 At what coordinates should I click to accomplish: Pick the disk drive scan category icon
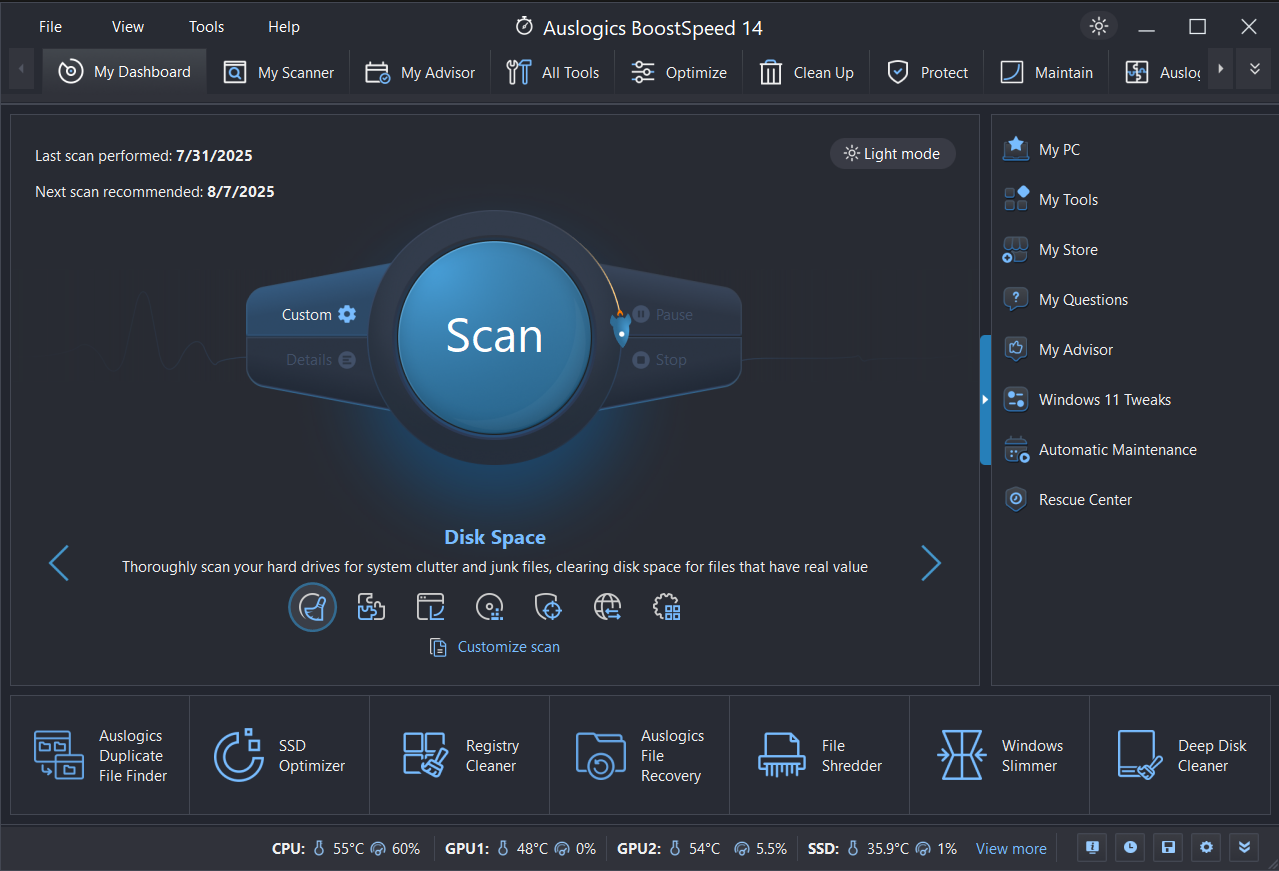[x=489, y=607]
